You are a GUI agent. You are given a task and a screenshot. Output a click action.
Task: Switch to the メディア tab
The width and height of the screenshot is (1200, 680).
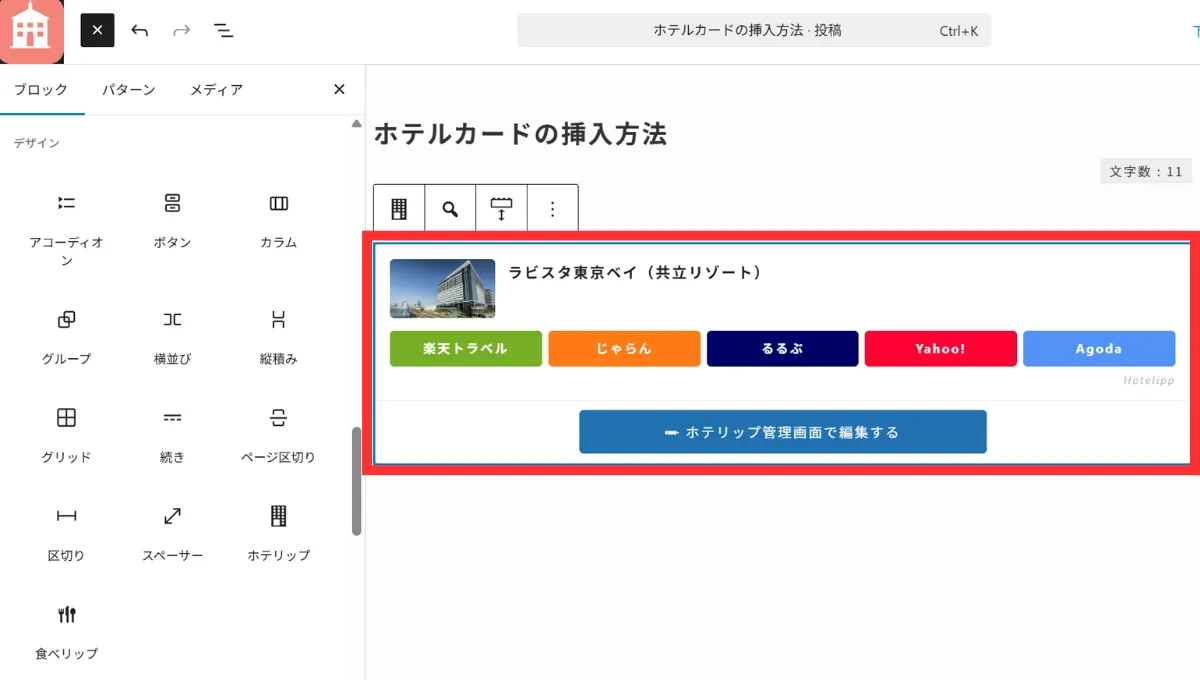(x=216, y=90)
